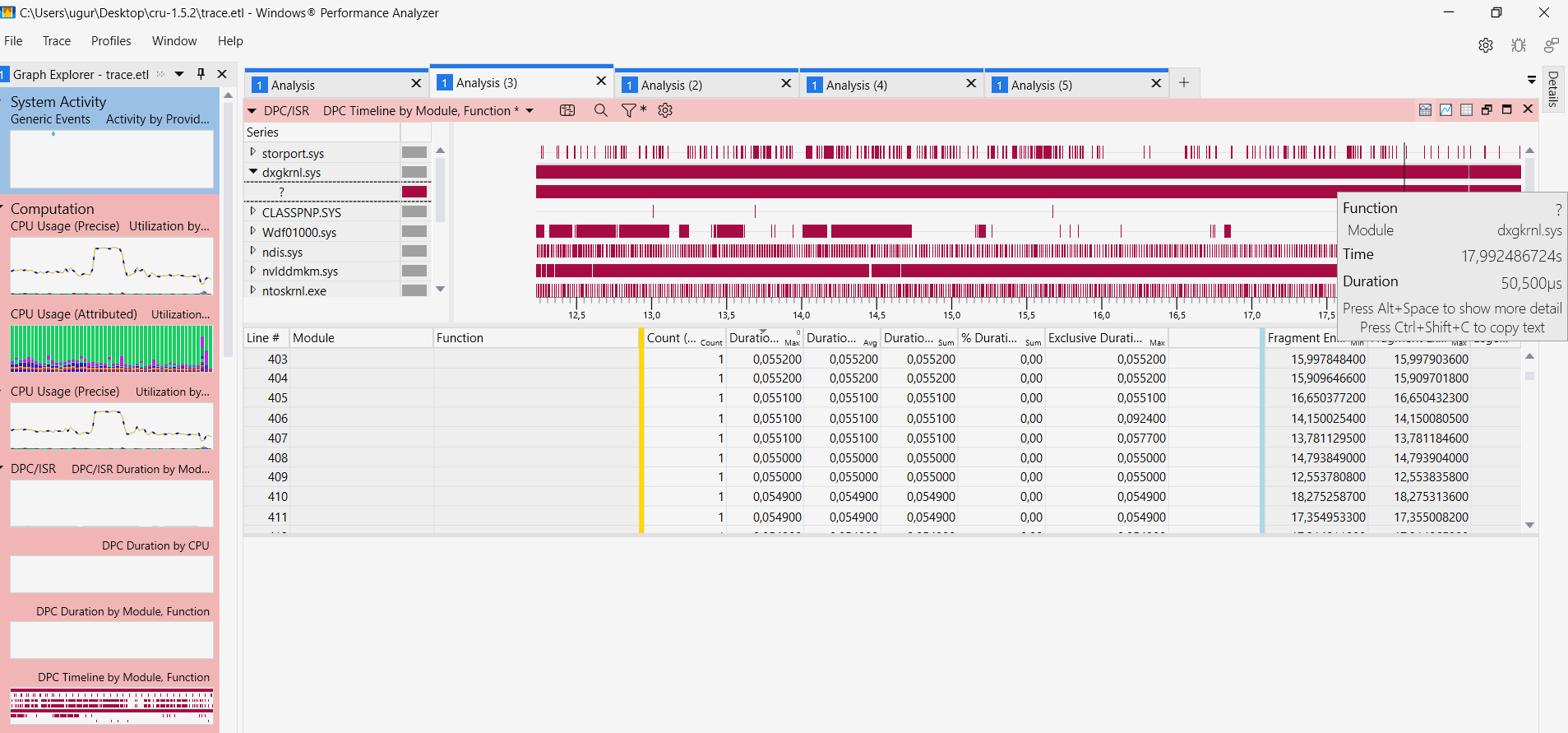Switch to graph and table display mode
Viewport: 1568px width, 733px height.
point(1425,109)
